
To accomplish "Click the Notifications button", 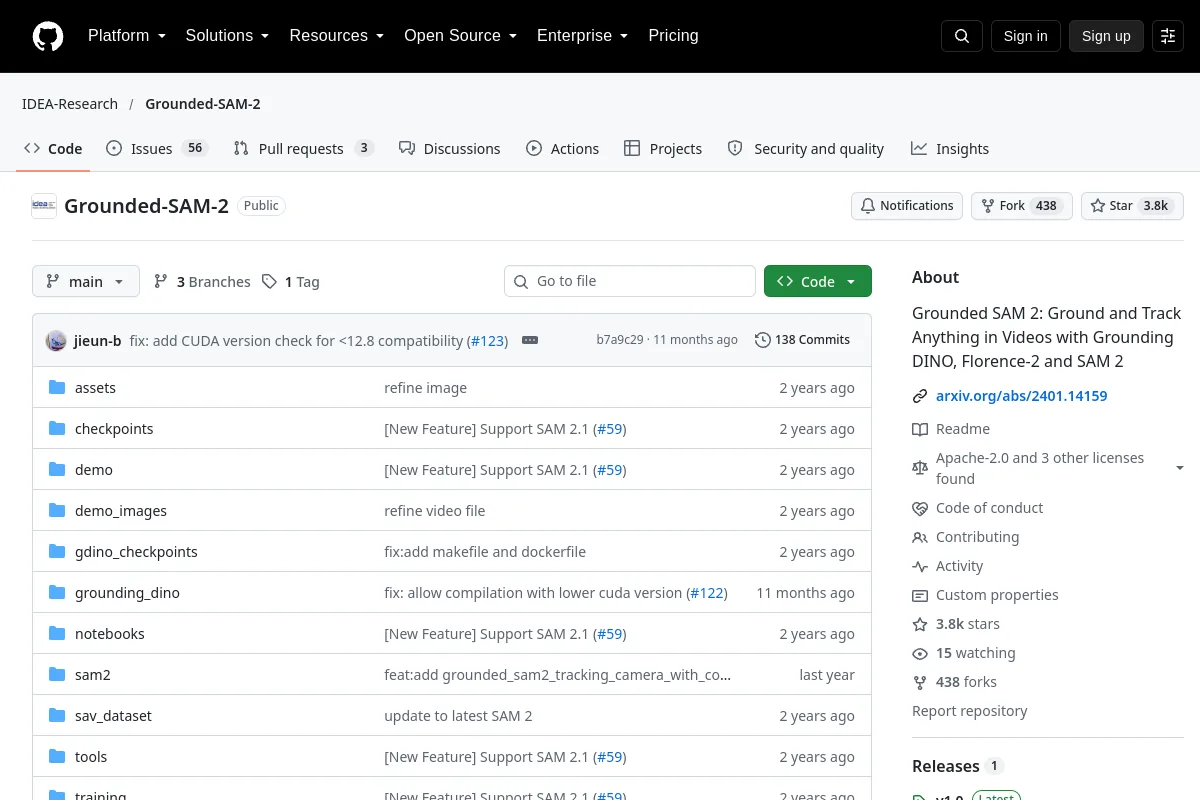I will 907,206.
